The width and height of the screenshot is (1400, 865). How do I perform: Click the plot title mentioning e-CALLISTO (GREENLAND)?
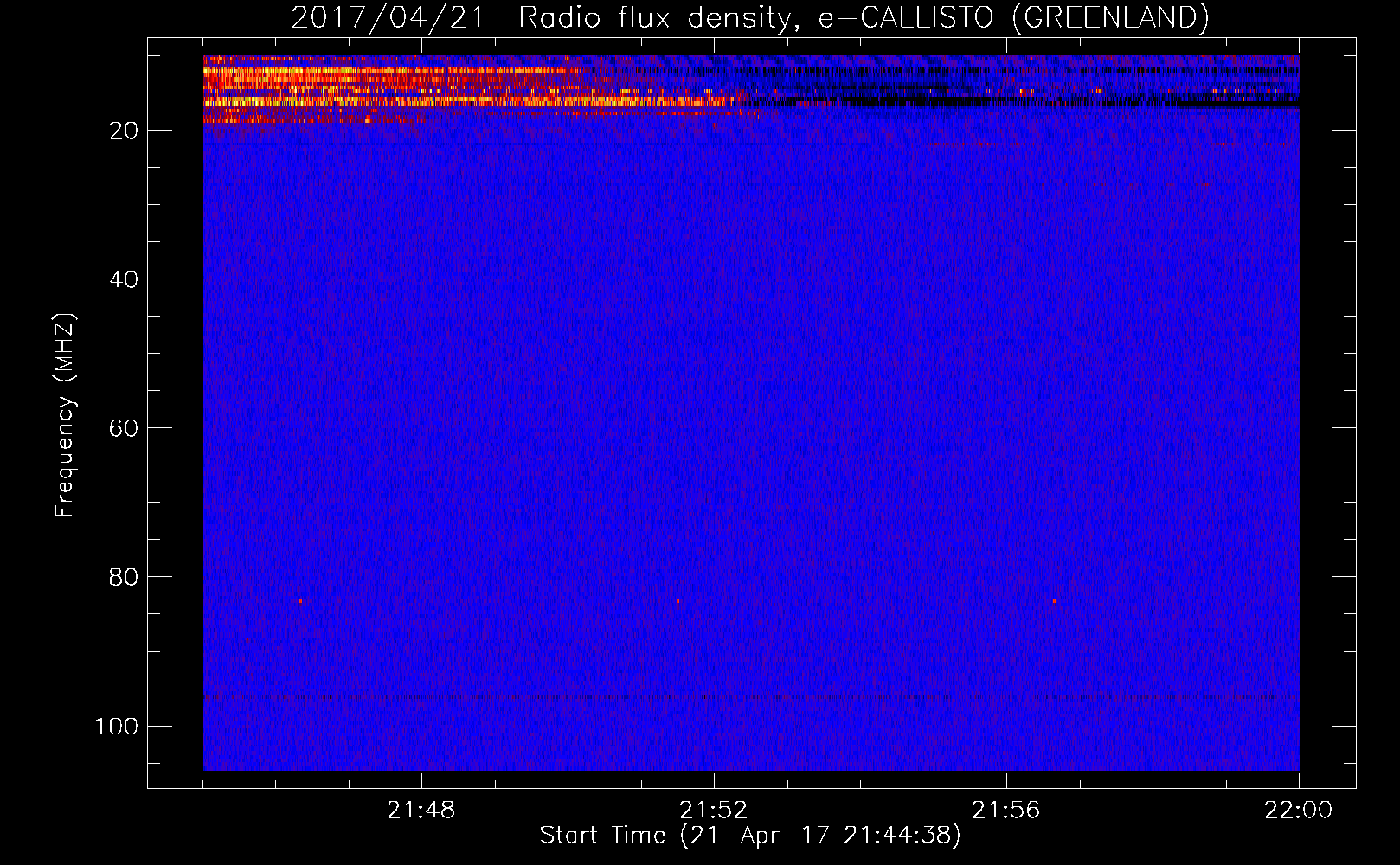749,17
